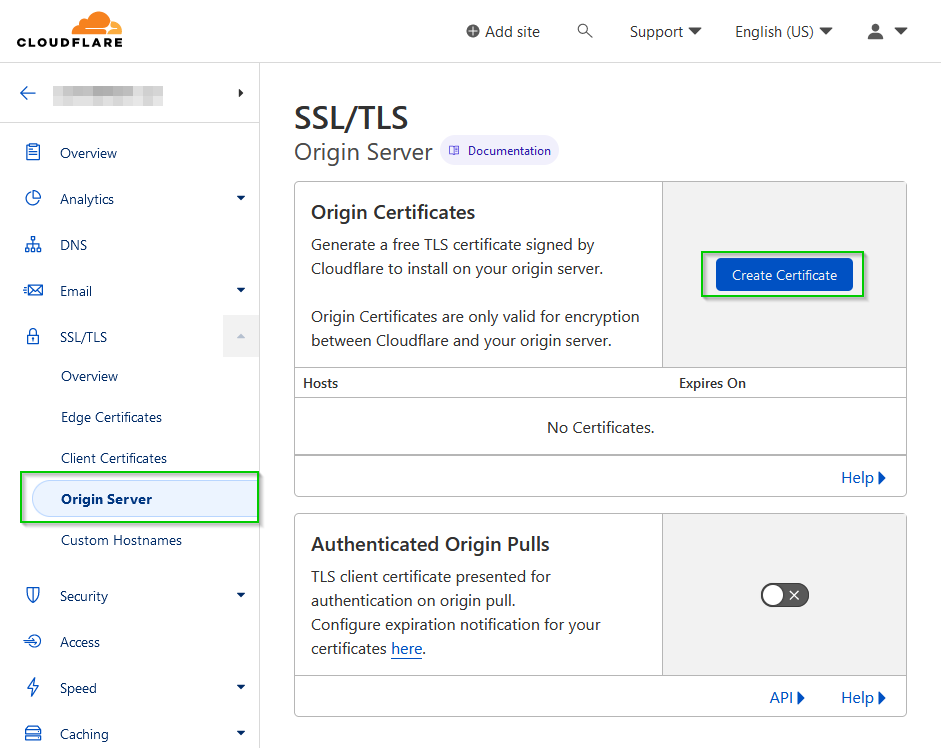Click the DNS network icon
This screenshot has height=748, width=941.
coord(33,245)
